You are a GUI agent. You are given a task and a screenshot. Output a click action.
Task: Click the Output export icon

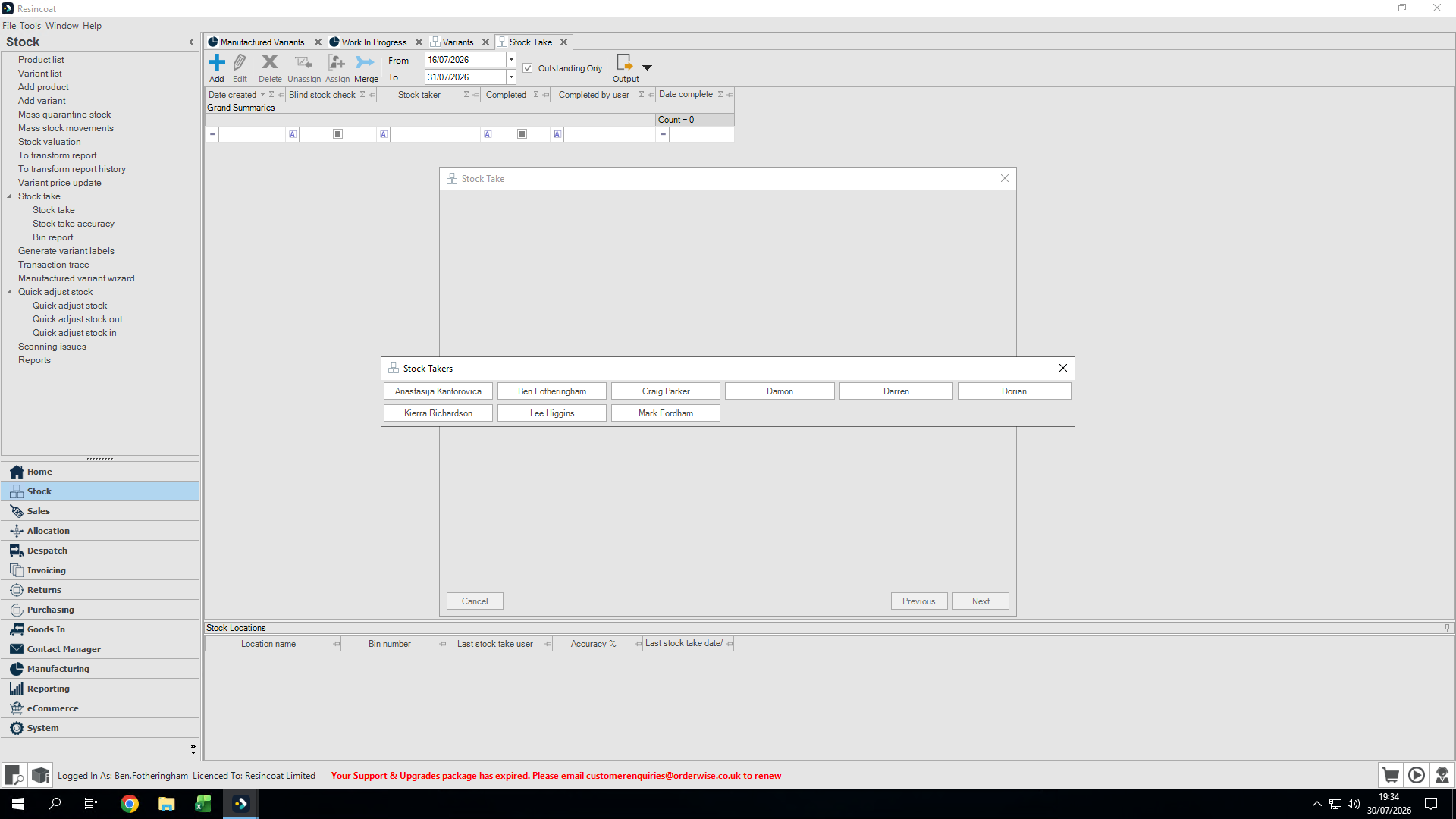(624, 62)
